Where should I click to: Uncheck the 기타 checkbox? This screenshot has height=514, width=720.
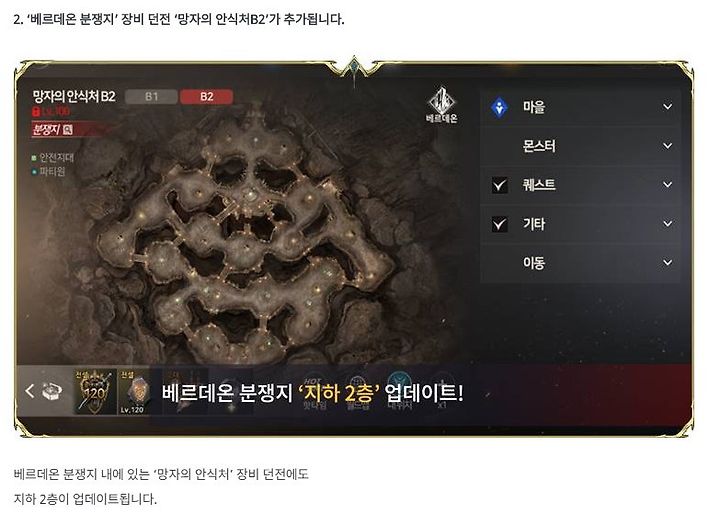pyautogui.click(x=500, y=224)
